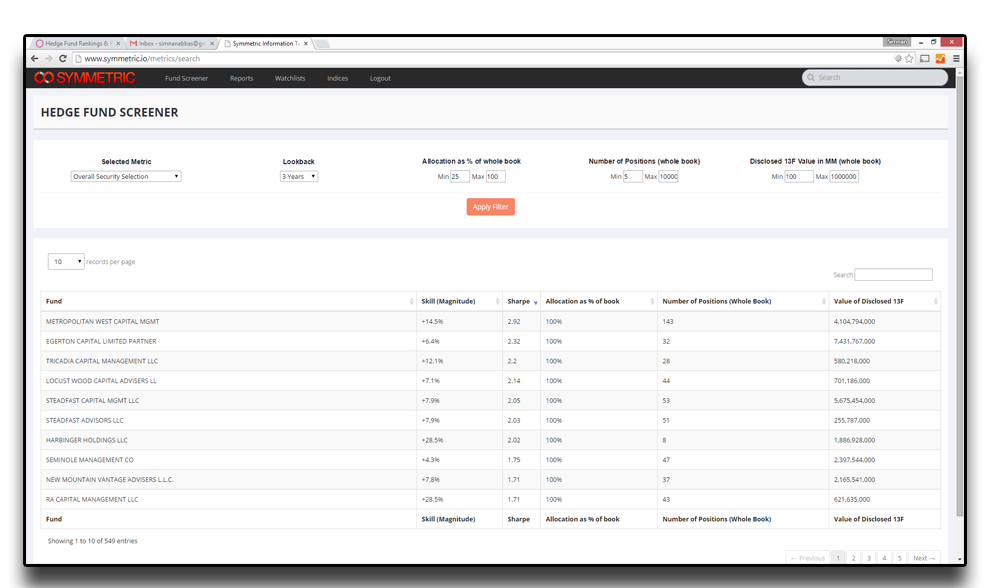This screenshot has height=588, width=984.
Task: Click the page's vertical scrollbar
Action: point(960,295)
